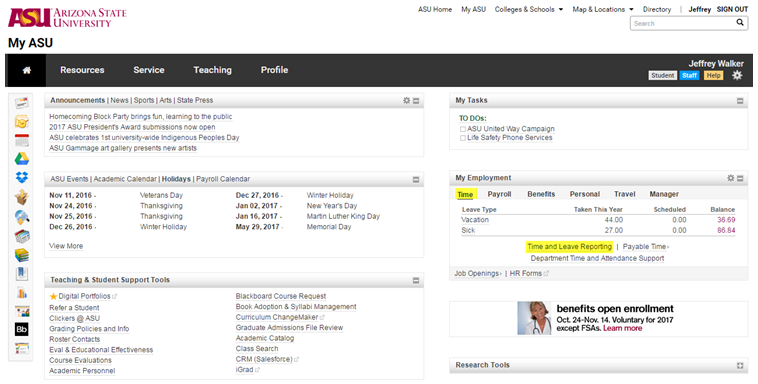The image size is (758, 384).
Task: Click the gold star beside Digital Portfolios
Action: 53,296
